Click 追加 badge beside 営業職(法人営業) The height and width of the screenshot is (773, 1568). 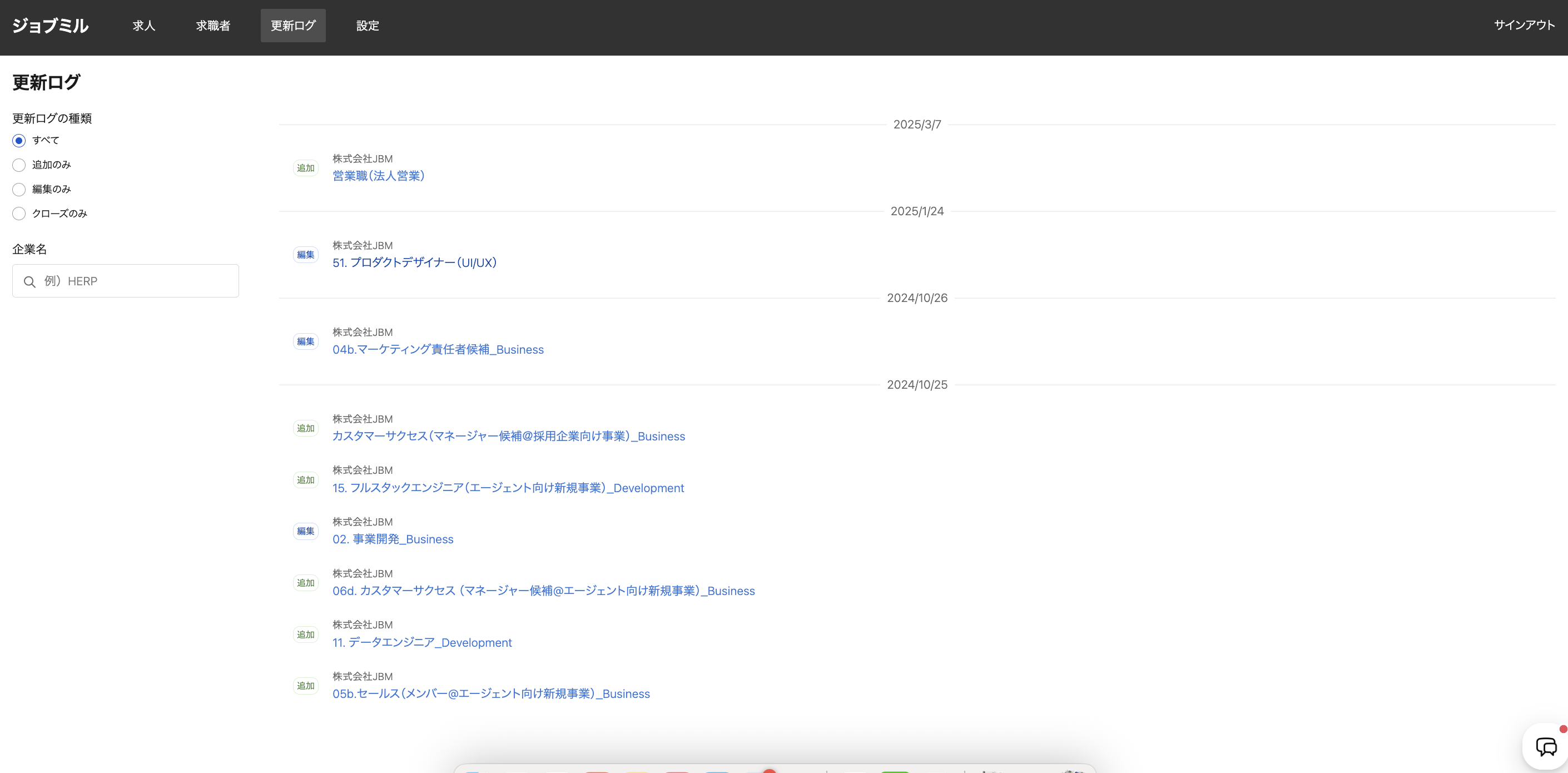click(306, 168)
